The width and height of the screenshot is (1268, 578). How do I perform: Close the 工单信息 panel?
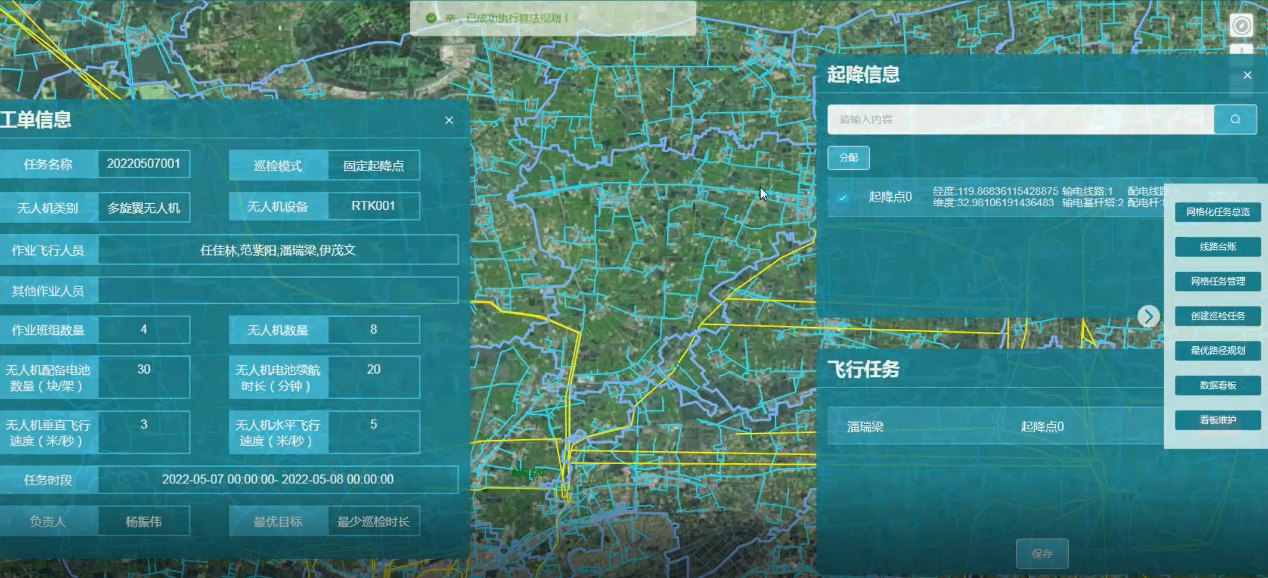449,120
